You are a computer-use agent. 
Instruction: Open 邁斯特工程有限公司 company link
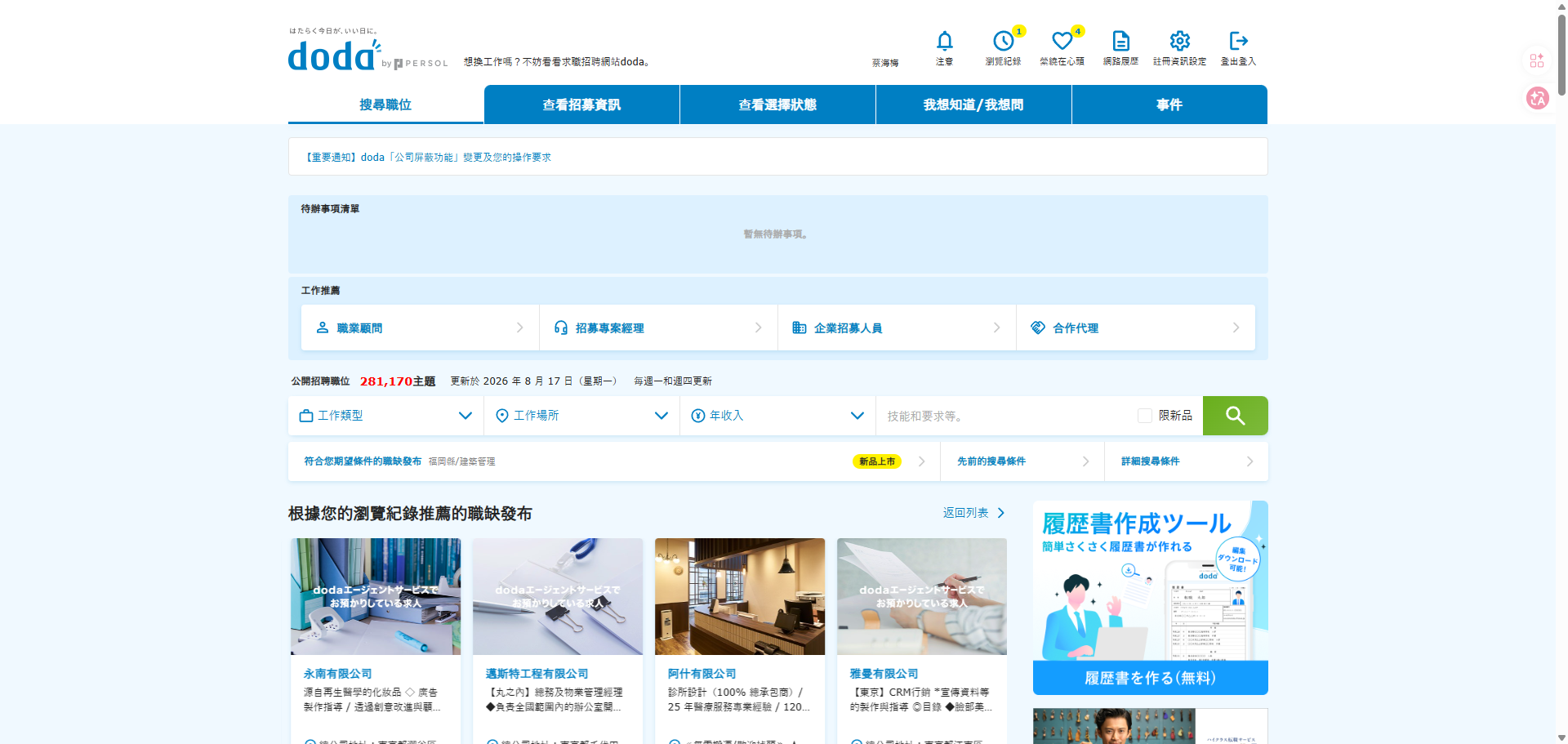click(x=537, y=674)
